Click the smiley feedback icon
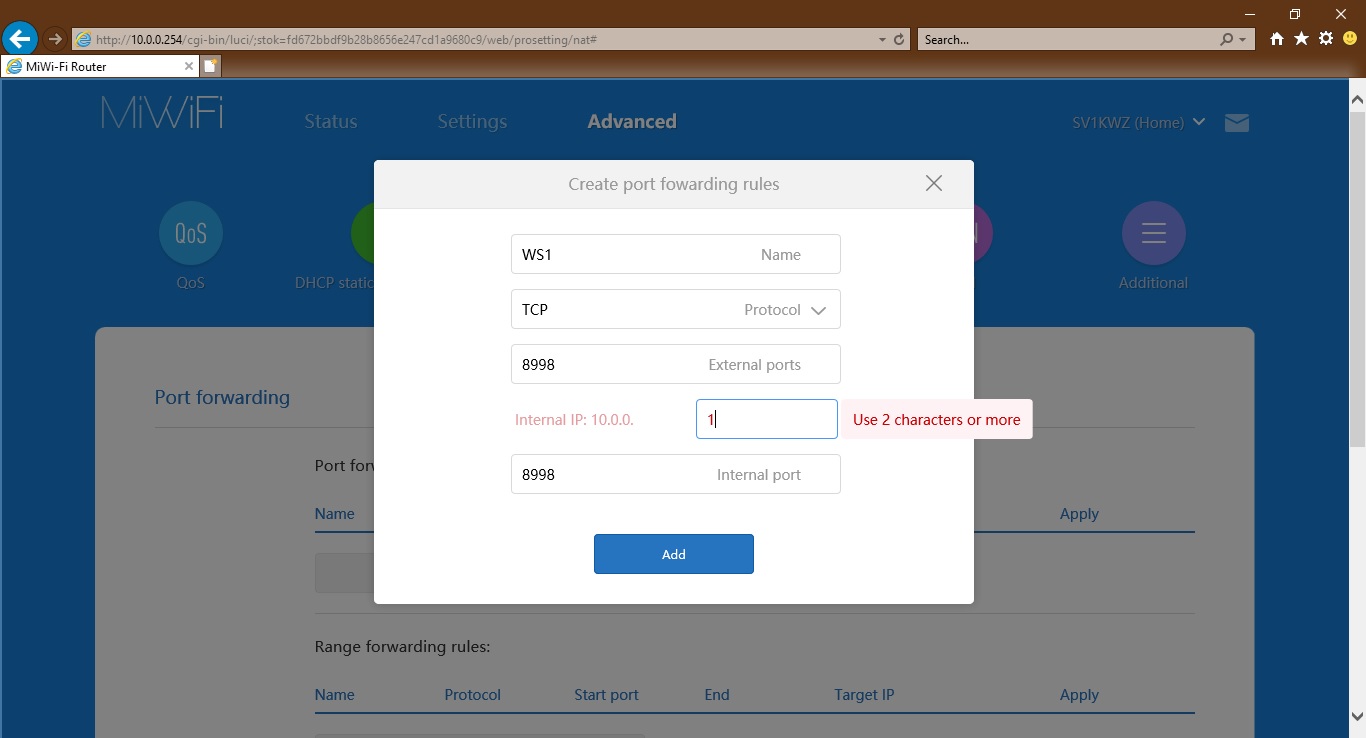Image resolution: width=1366 pixels, height=738 pixels. point(1350,39)
